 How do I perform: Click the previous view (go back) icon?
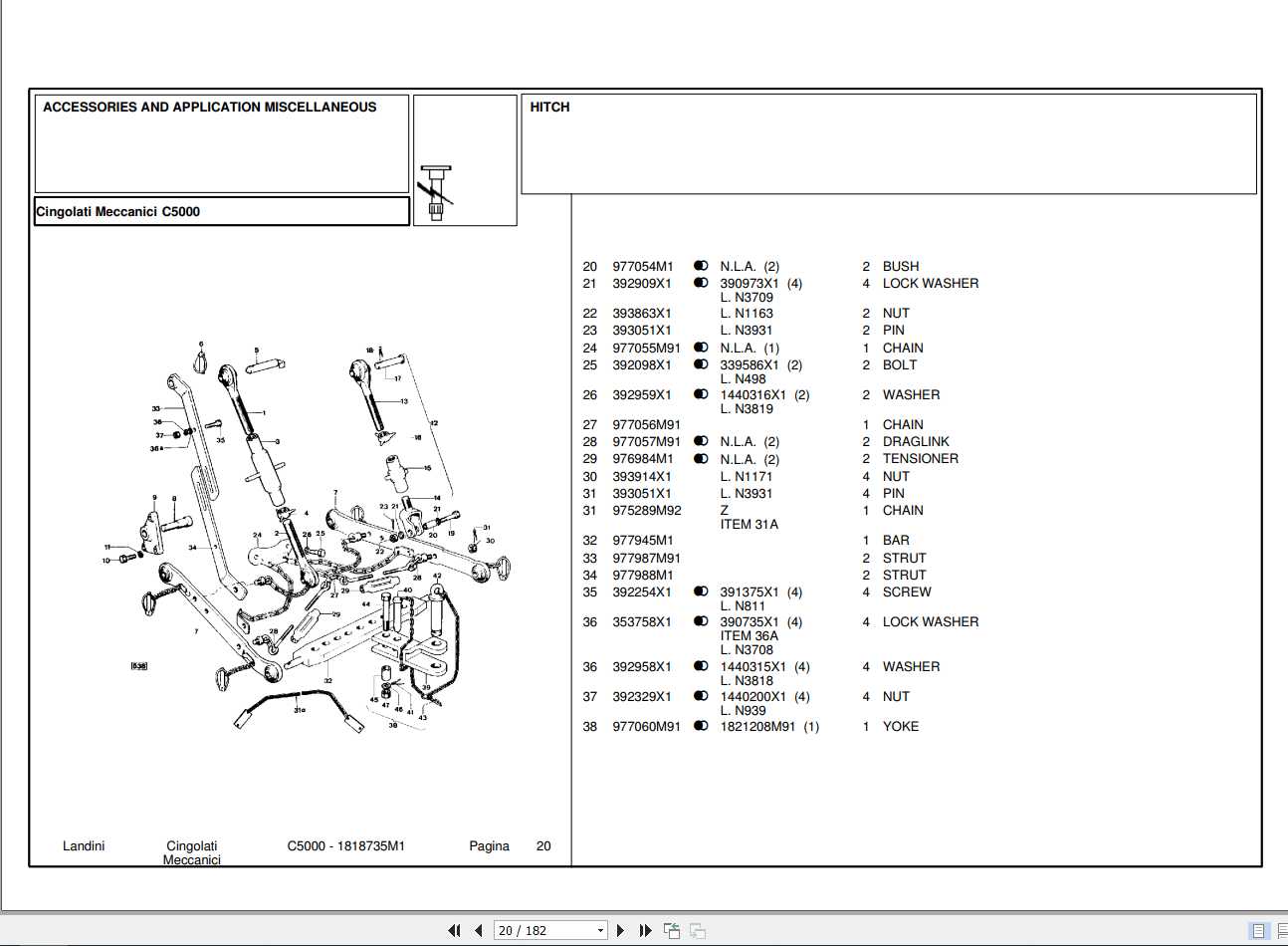(x=672, y=930)
